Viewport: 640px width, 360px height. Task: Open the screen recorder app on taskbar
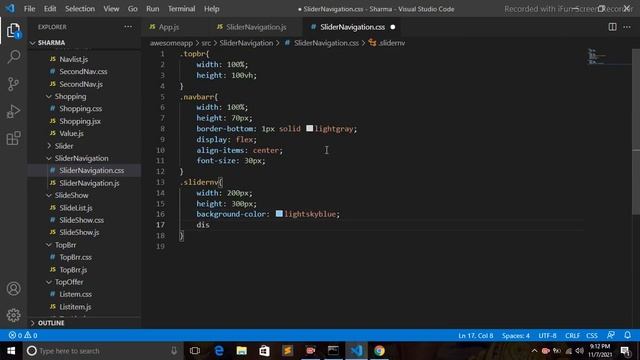[x=310, y=351]
